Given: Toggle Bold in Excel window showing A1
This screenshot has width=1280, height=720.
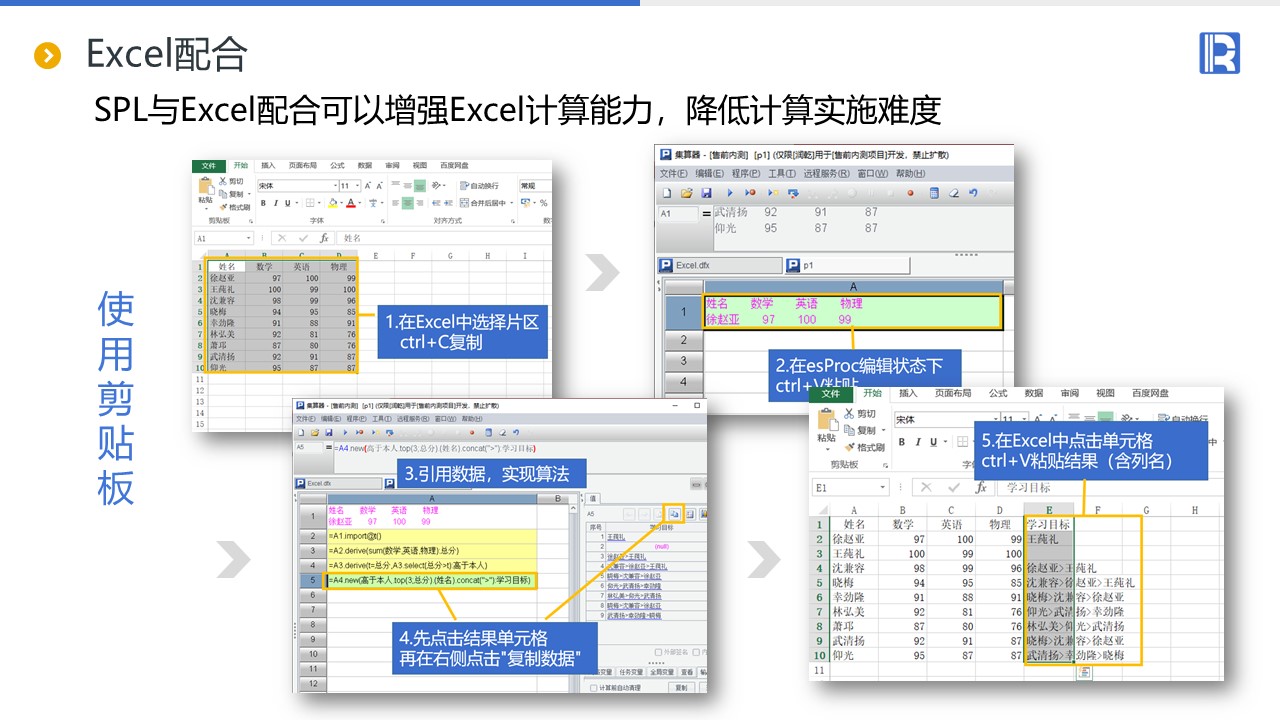Looking at the screenshot, I should point(263,203).
